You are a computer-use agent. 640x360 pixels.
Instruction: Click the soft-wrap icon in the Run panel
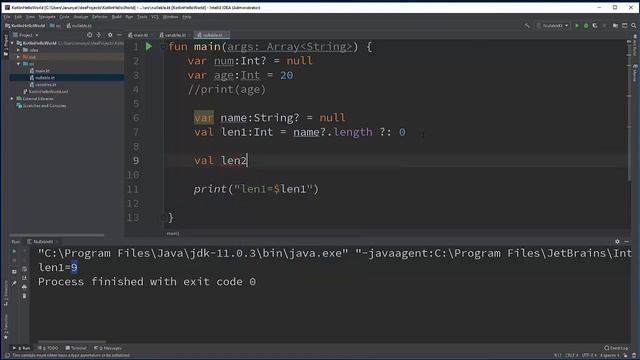24,269
